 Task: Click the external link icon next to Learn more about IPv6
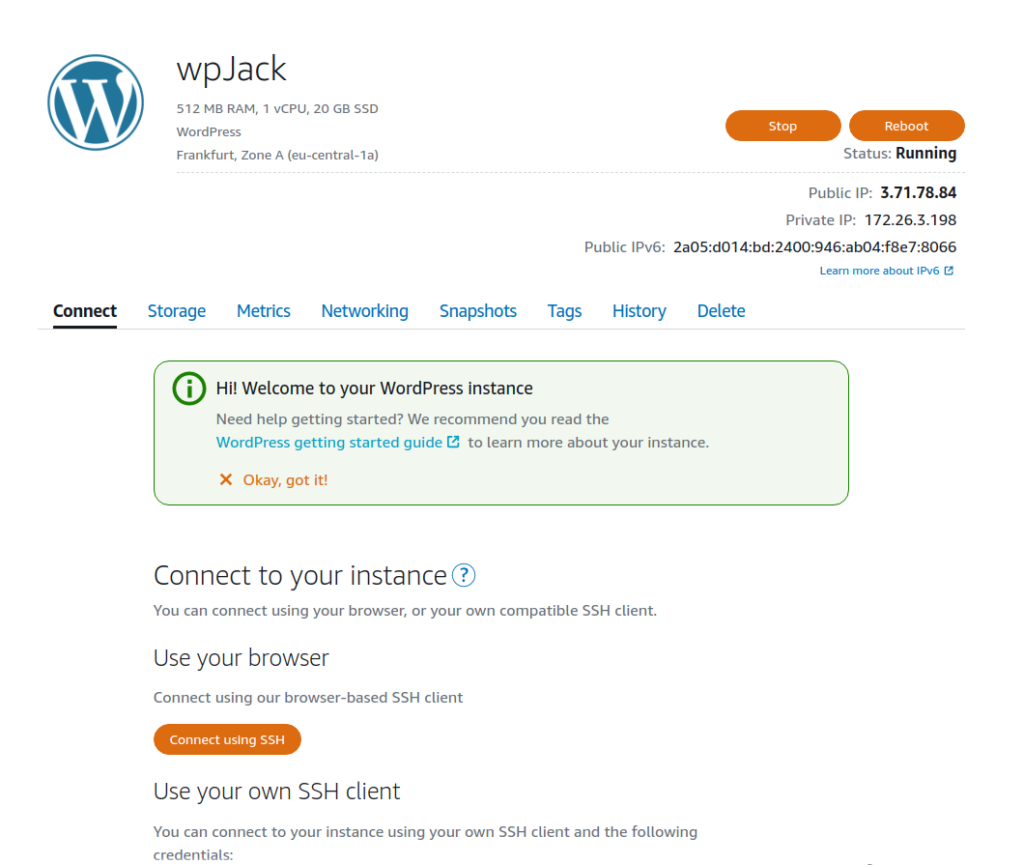point(949,271)
